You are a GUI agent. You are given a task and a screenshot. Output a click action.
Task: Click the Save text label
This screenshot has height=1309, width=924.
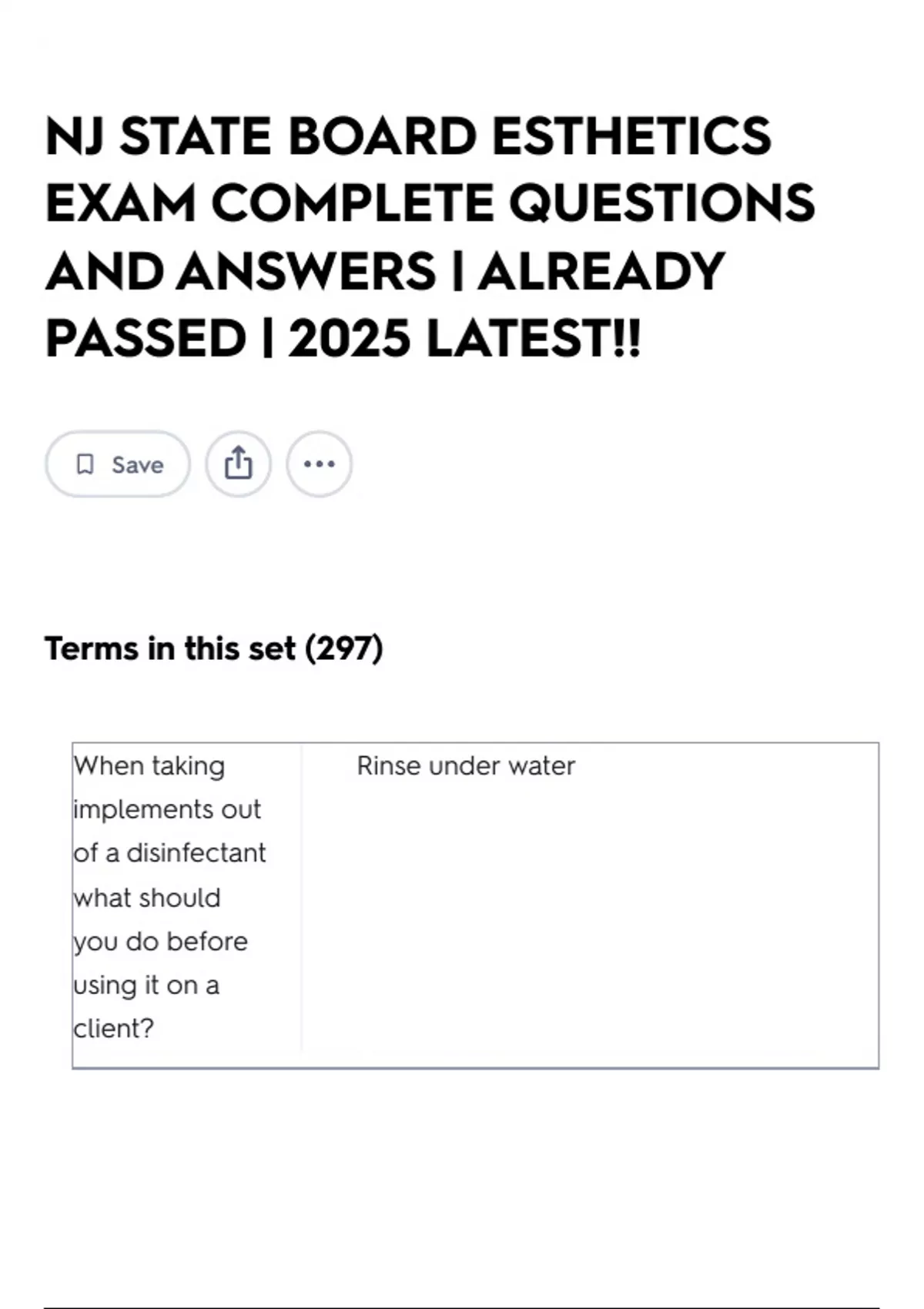(x=137, y=465)
